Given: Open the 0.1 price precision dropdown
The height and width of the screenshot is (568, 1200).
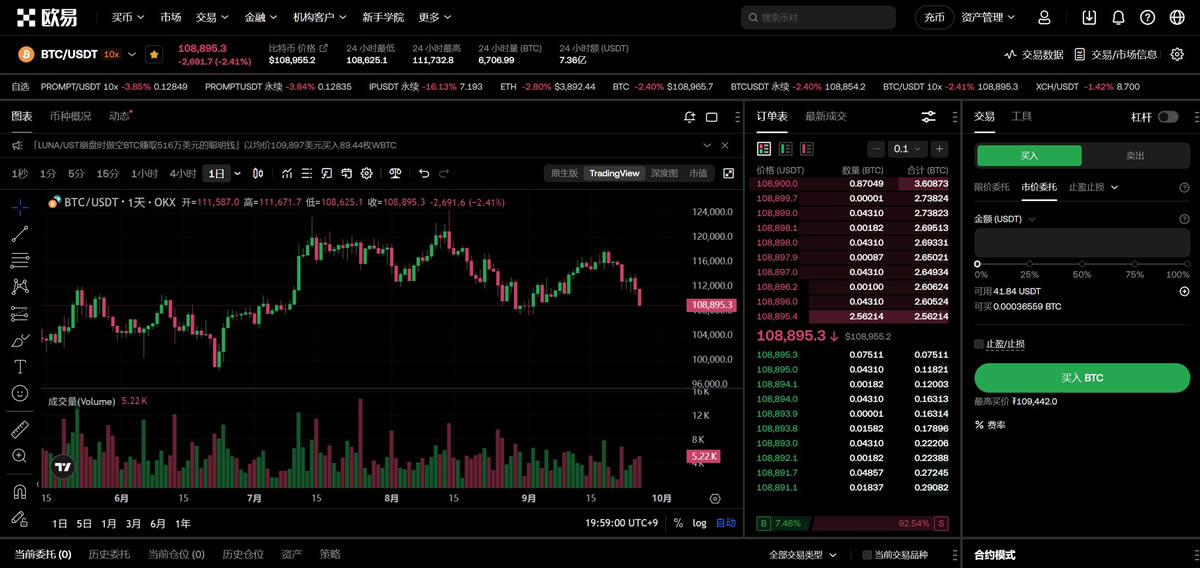Looking at the screenshot, I should 907,148.
